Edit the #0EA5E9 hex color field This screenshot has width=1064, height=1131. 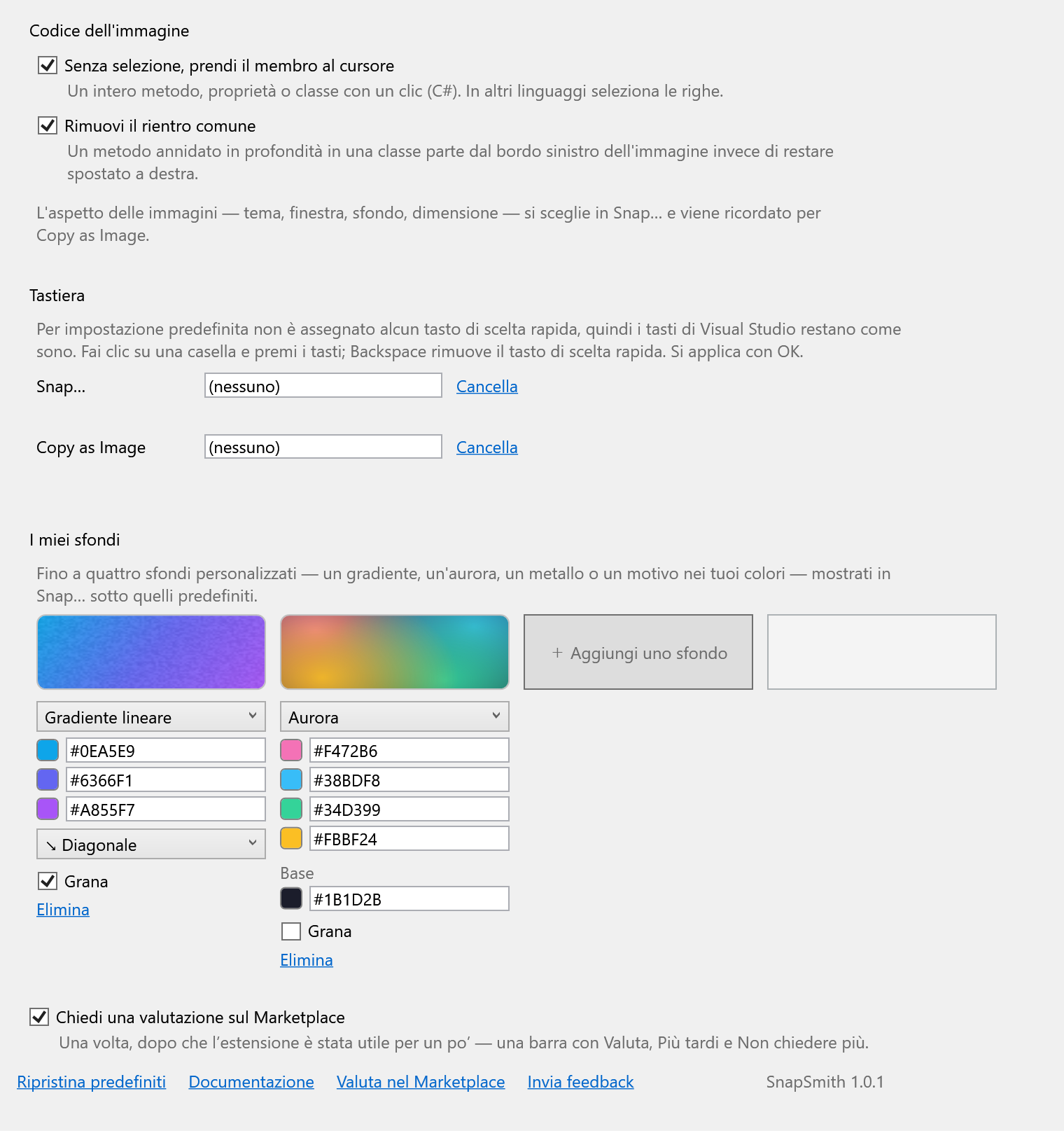click(166, 751)
